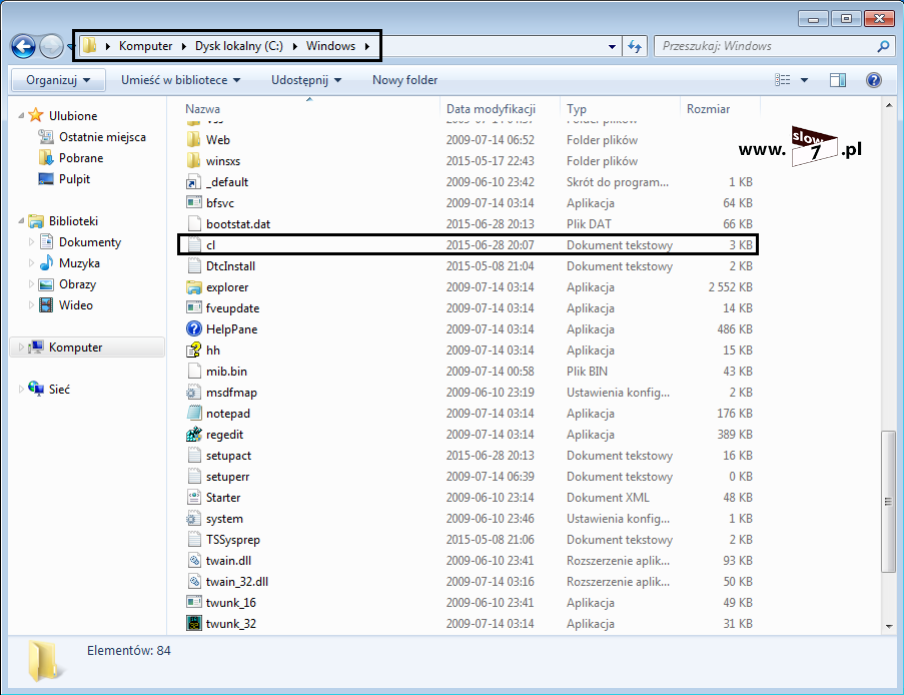This screenshot has height=695, width=904.
Task: Select the regedit application icon
Action: [x=194, y=435]
